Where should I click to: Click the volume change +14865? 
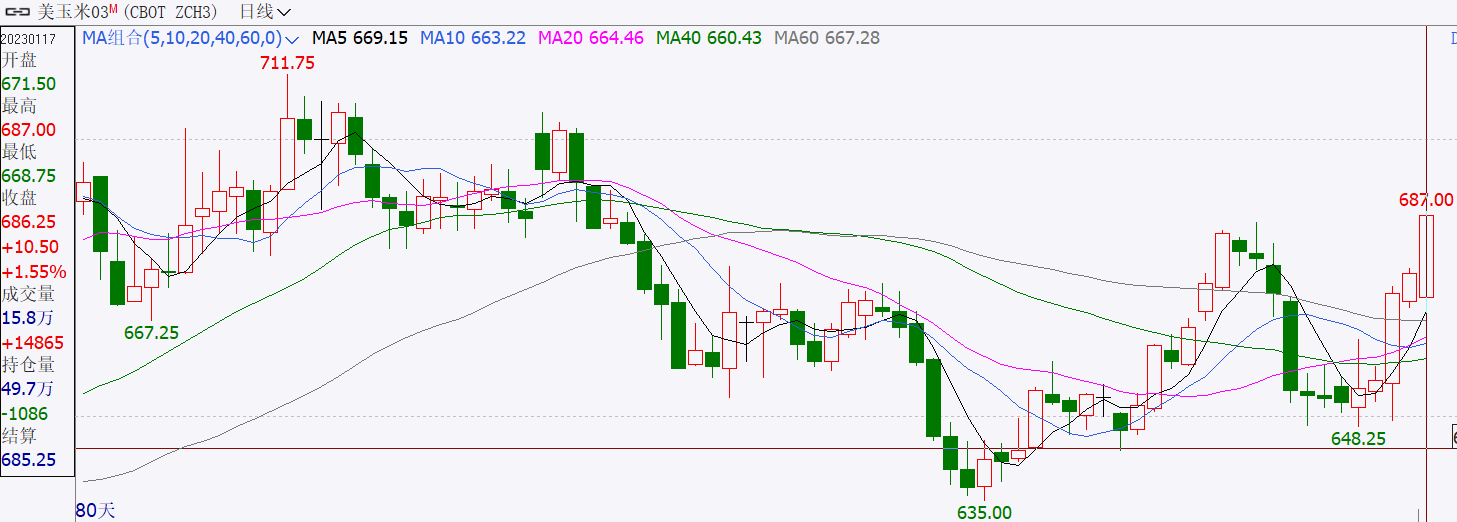[33, 343]
